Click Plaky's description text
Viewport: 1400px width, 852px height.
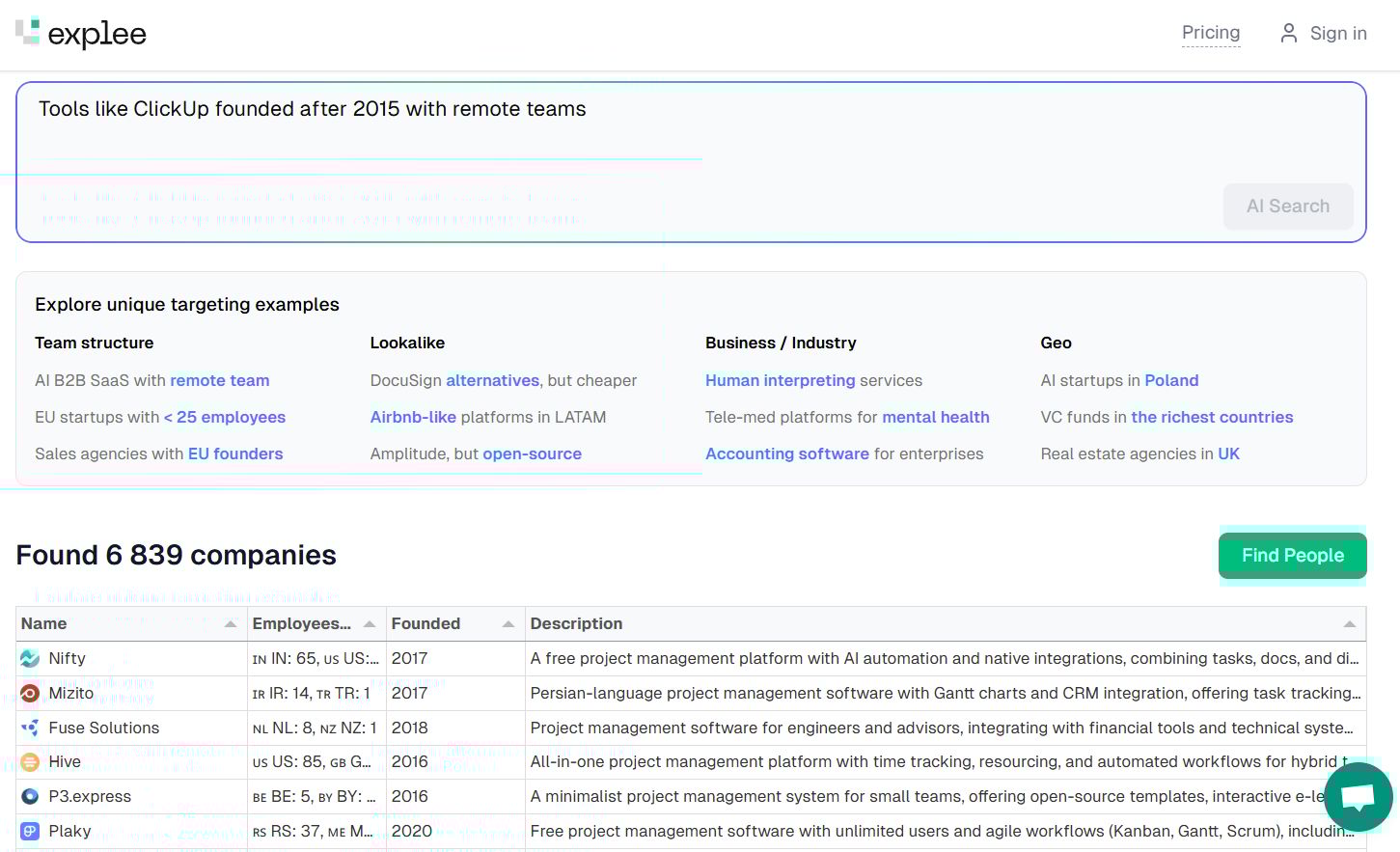[942, 831]
